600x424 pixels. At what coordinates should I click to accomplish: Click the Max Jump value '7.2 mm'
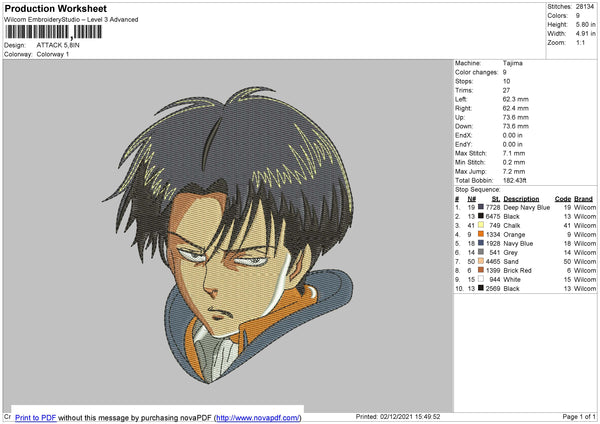pyautogui.click(x=514, y=171)
